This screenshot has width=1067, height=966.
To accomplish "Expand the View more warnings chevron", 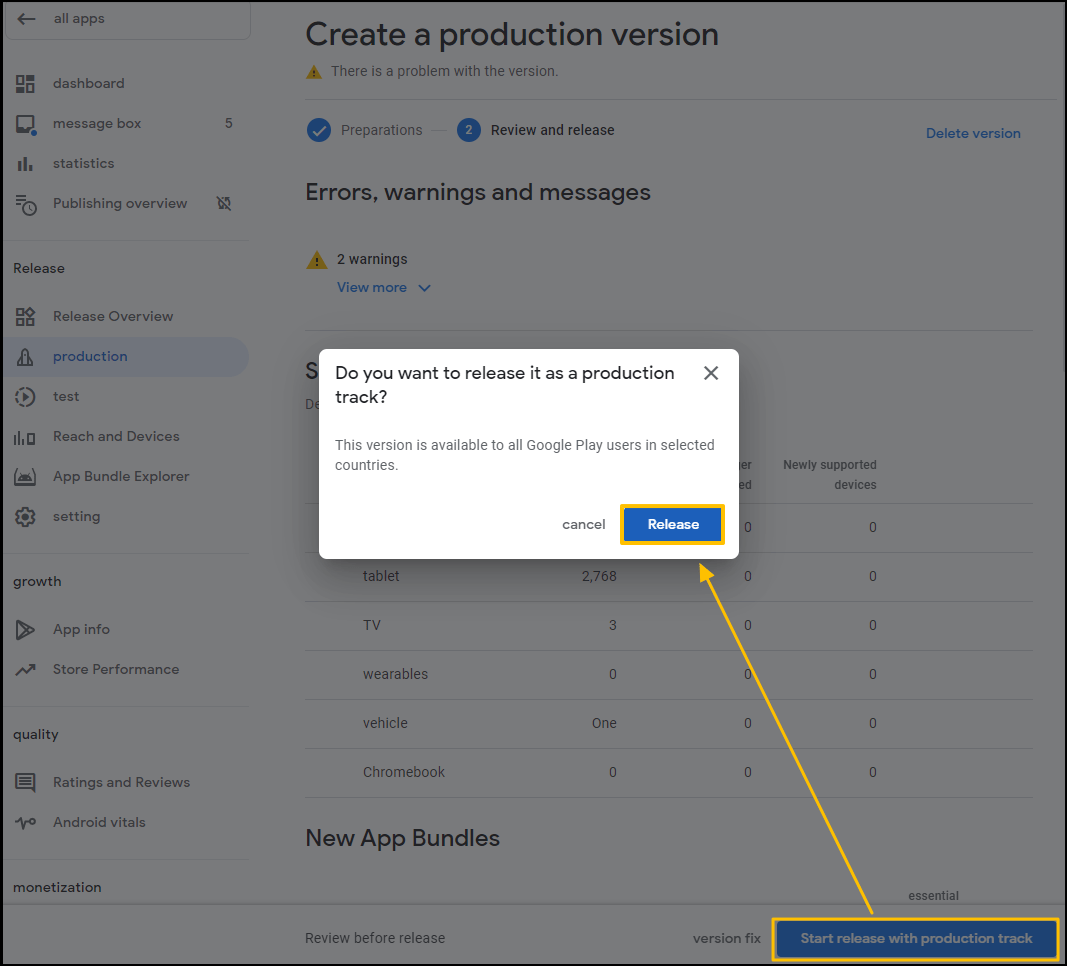I will pyautogui.click(x=424, y=288).
